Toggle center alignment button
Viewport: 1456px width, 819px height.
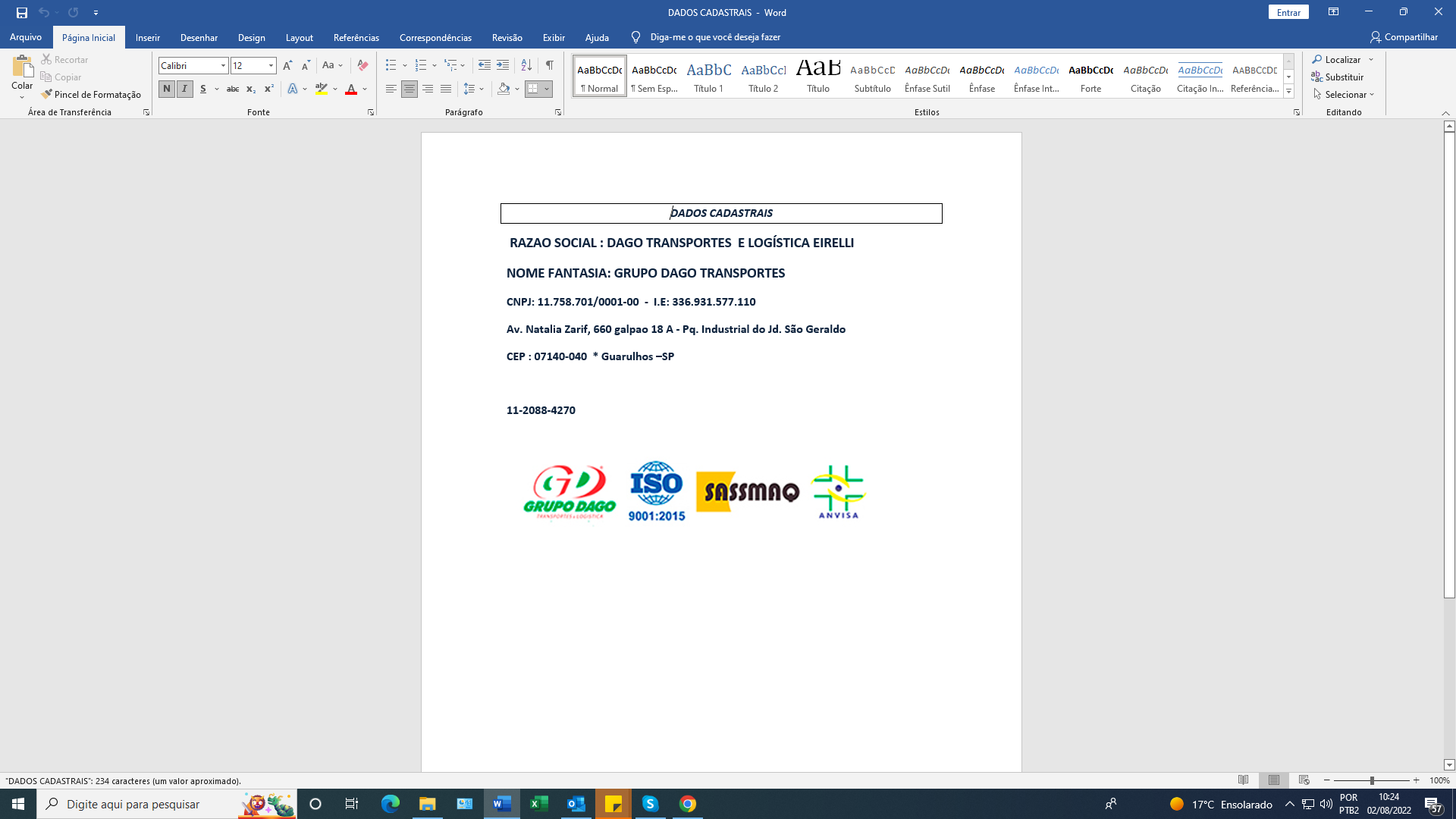coord(409,89)
